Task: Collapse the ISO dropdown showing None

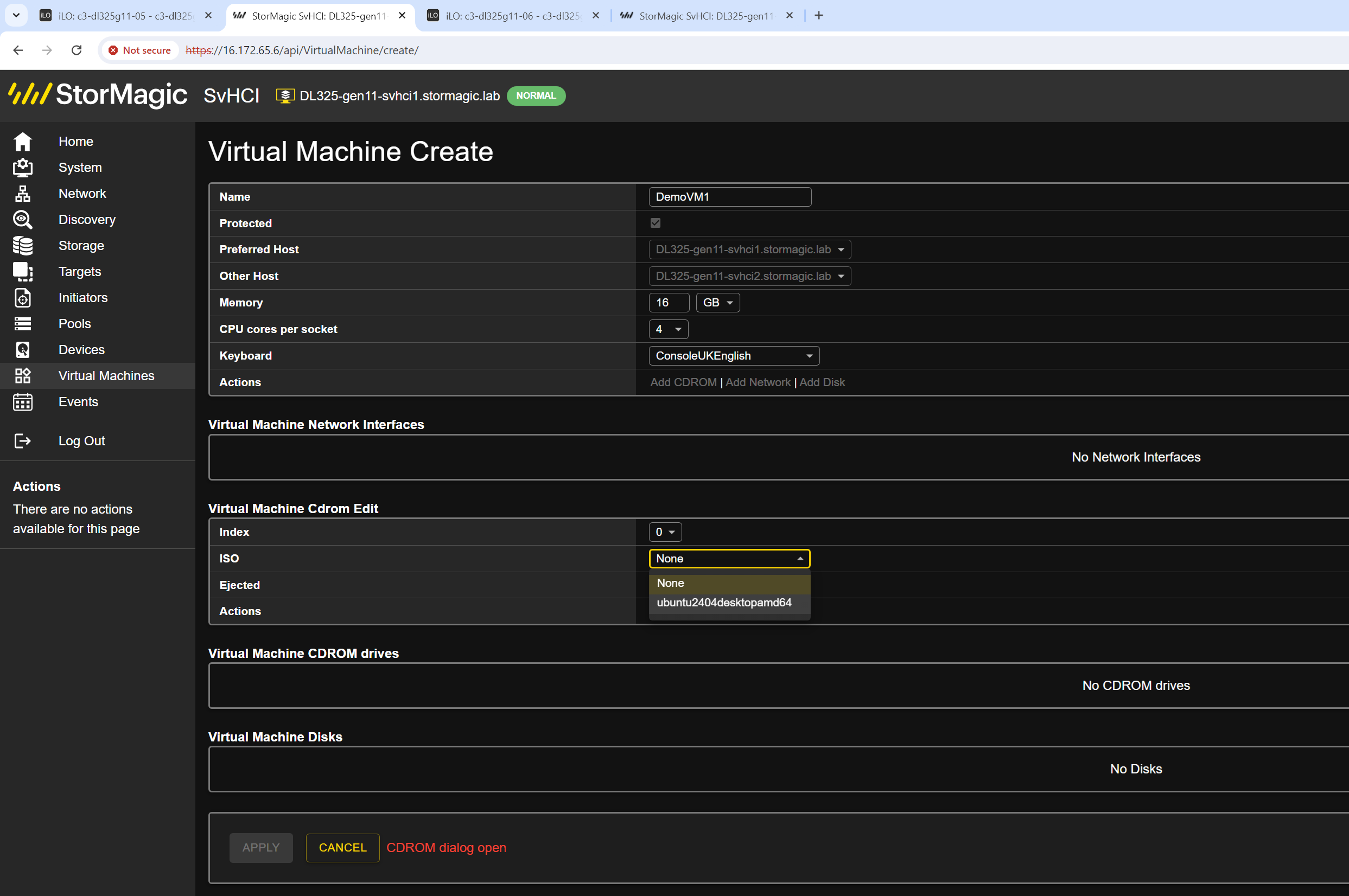Action: pyautogui.click(x=729, y=558)
